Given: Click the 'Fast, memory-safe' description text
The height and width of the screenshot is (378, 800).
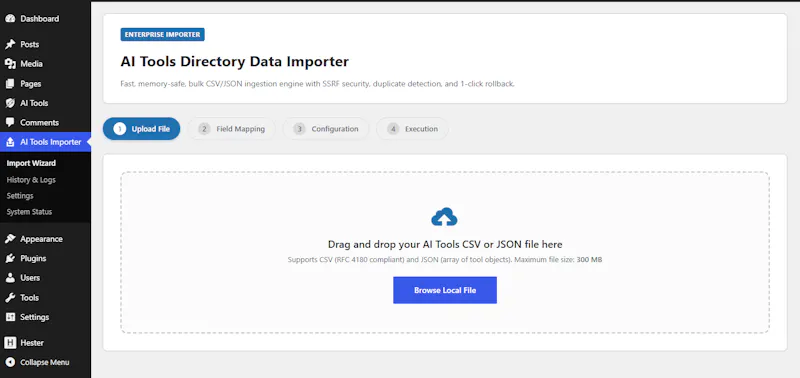Looking at the screenshot, I should tap(317, 84).
